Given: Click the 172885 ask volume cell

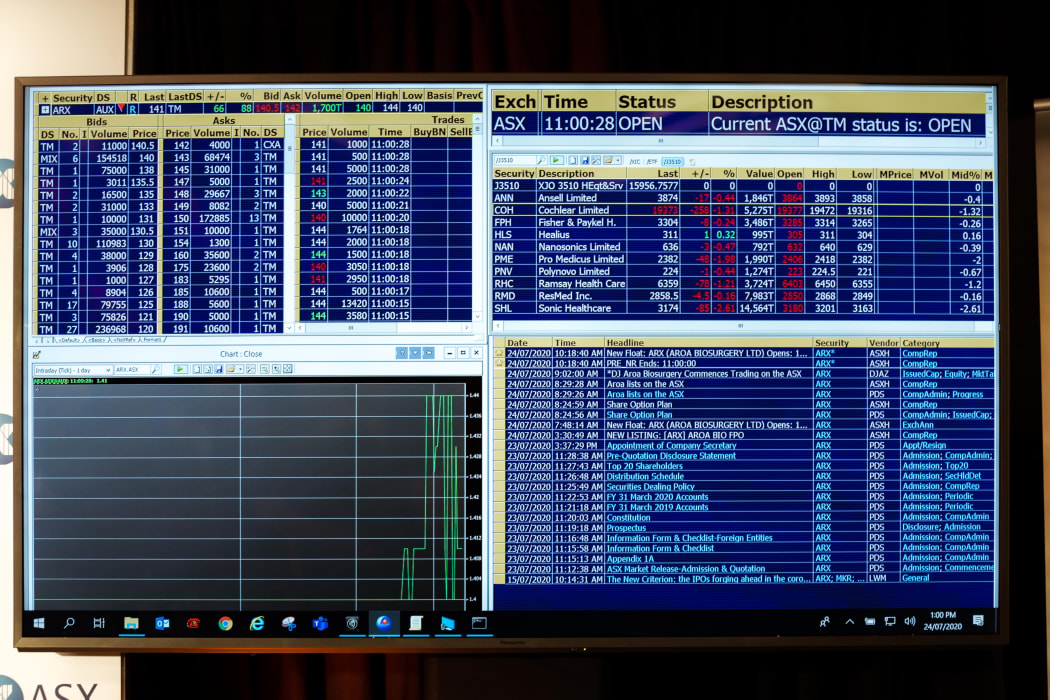Looking at the screenshot, I should 211,218.
